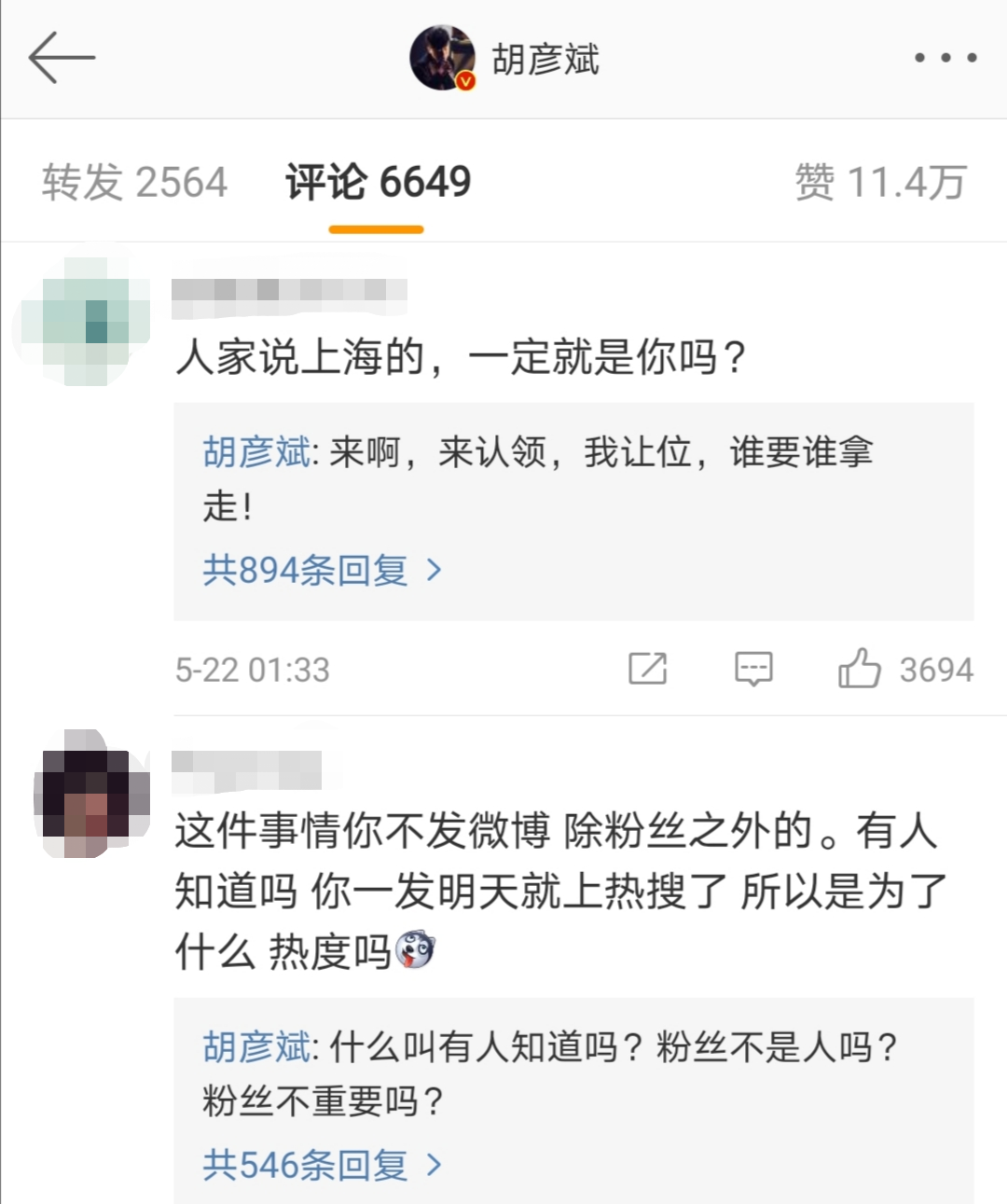Click 胡彦斌's blue name in the first reply

[x=252, y=451]
